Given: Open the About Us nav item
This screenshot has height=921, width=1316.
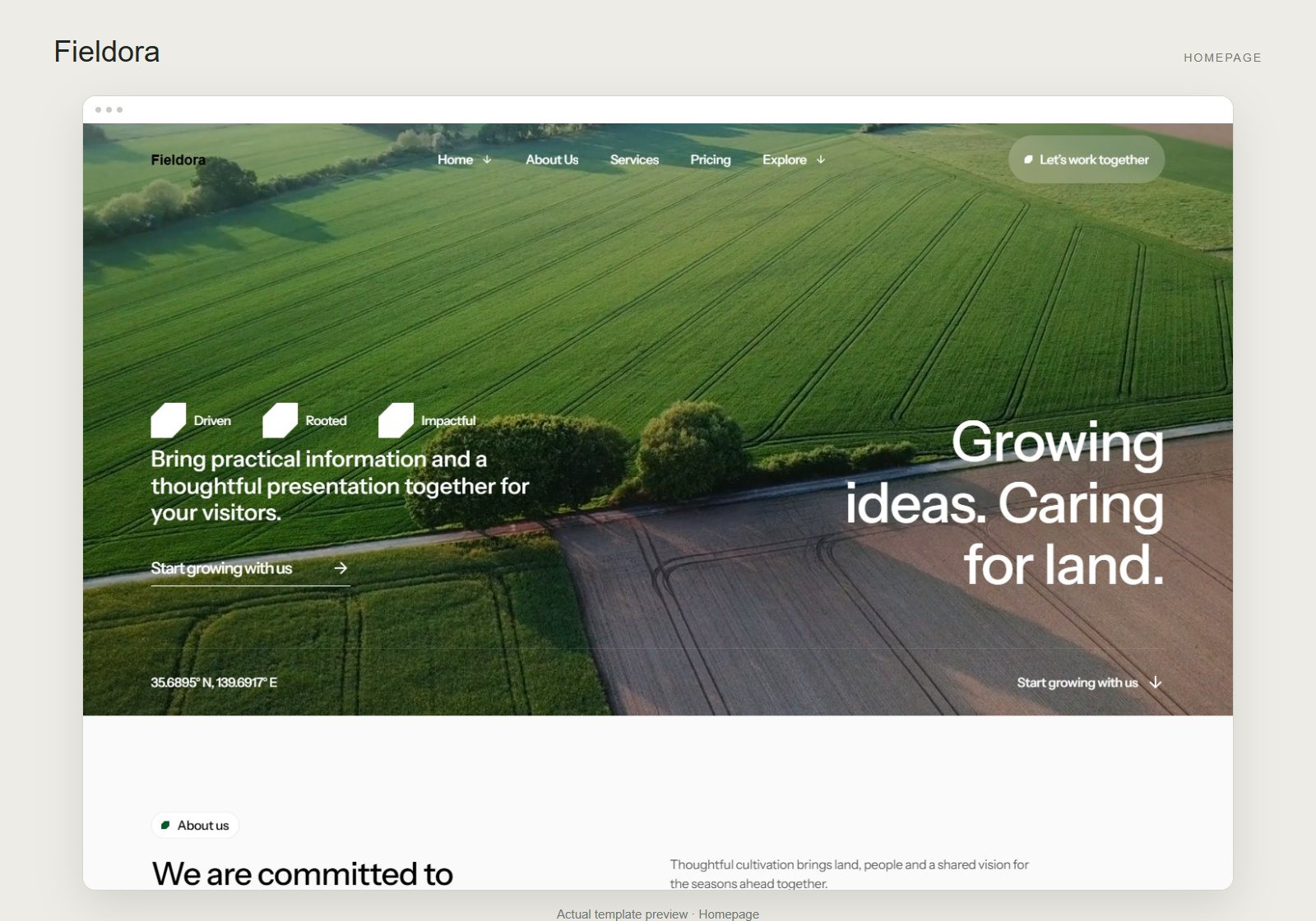Looking at the screenshot, I should pyautogui.click(x=552, y=160).
